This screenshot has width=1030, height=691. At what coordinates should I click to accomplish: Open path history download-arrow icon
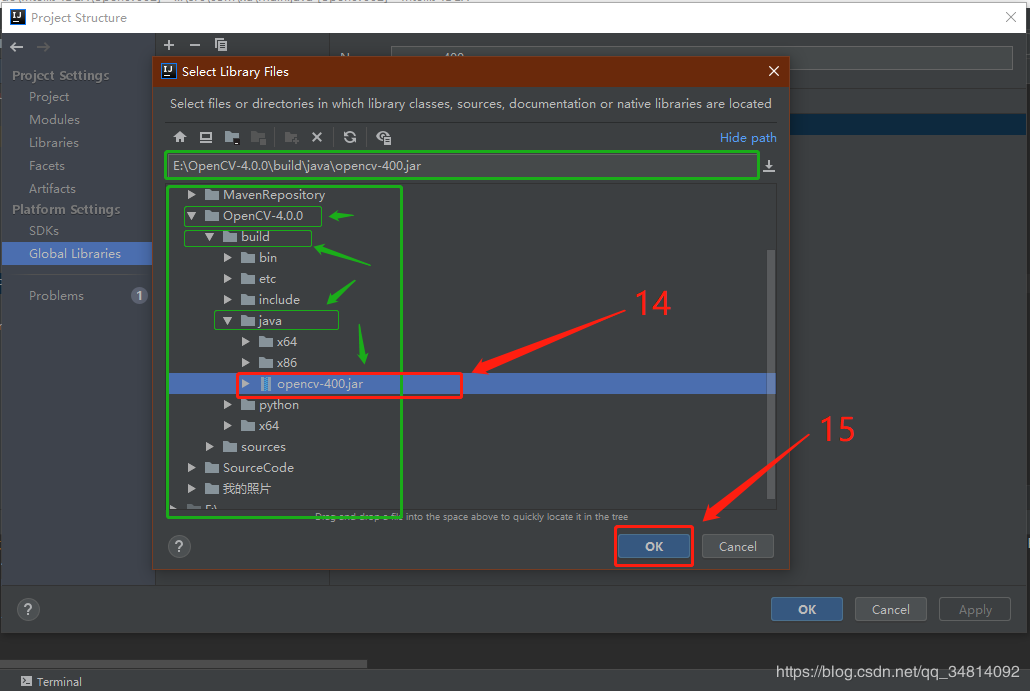pos(769,166)
